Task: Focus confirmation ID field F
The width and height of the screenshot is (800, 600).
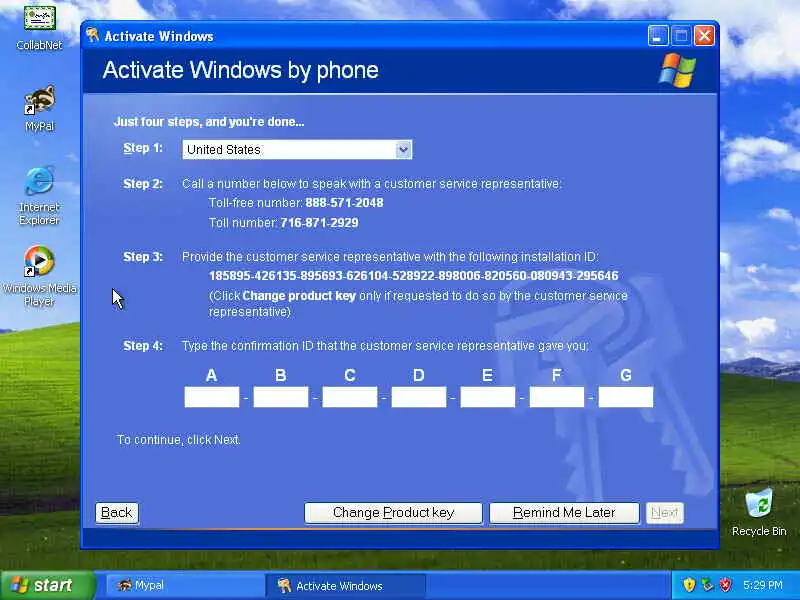Action: (557, 397)
